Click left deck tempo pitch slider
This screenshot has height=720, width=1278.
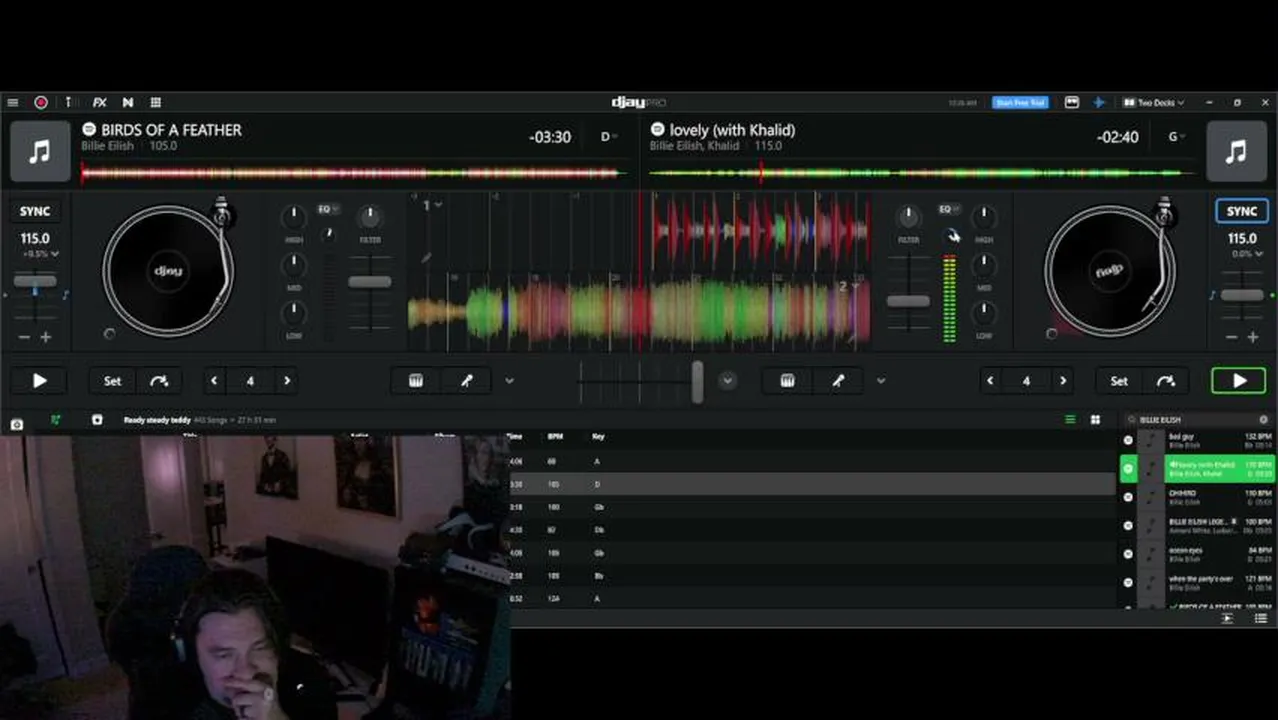[35, 283]
